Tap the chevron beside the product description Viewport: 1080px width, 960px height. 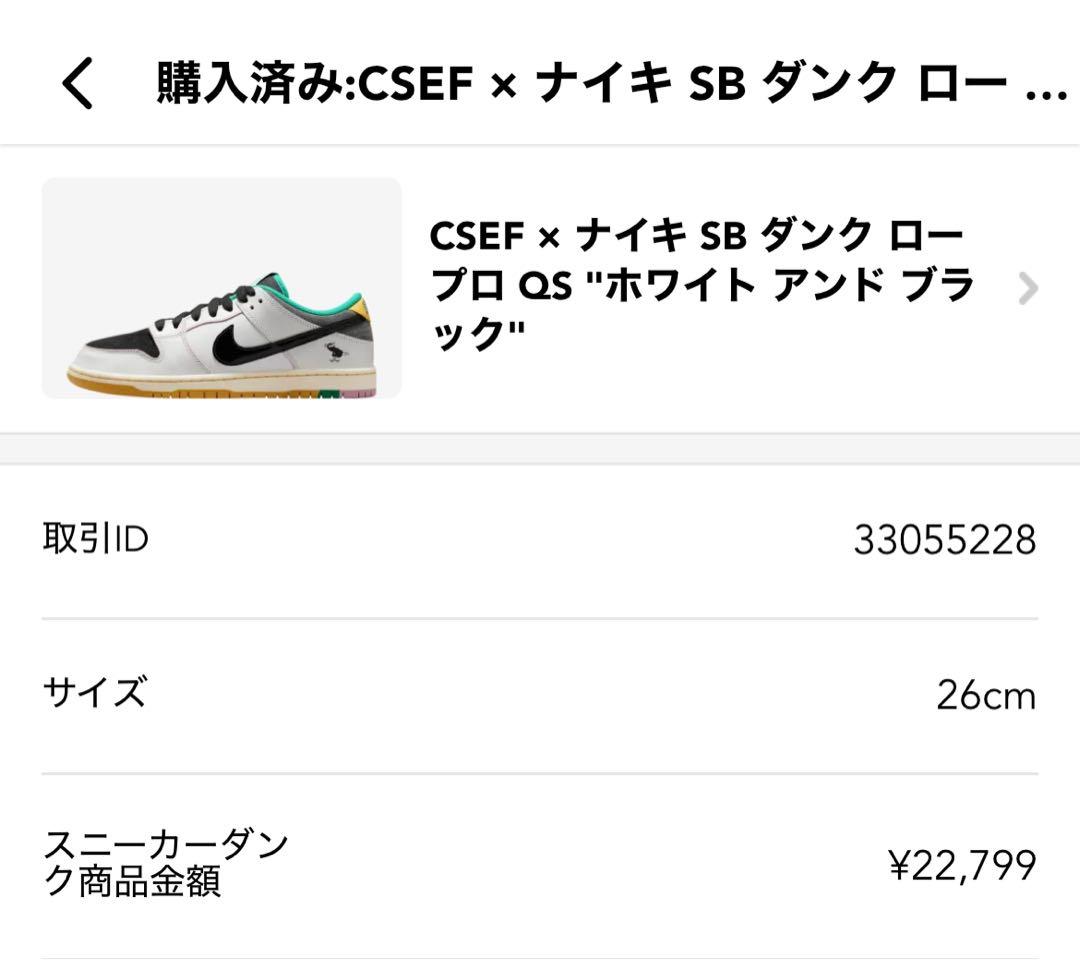click(1027, 288)
